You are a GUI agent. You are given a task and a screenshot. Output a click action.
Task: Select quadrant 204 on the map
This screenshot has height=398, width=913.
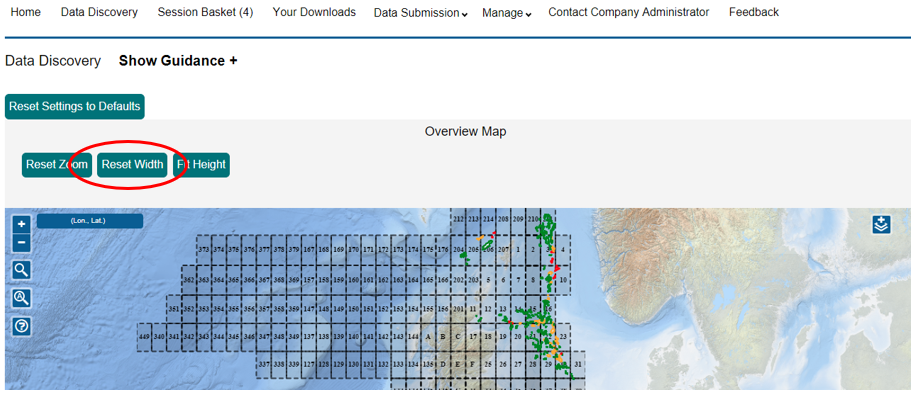pyautogui.click(x=458, y=250)
